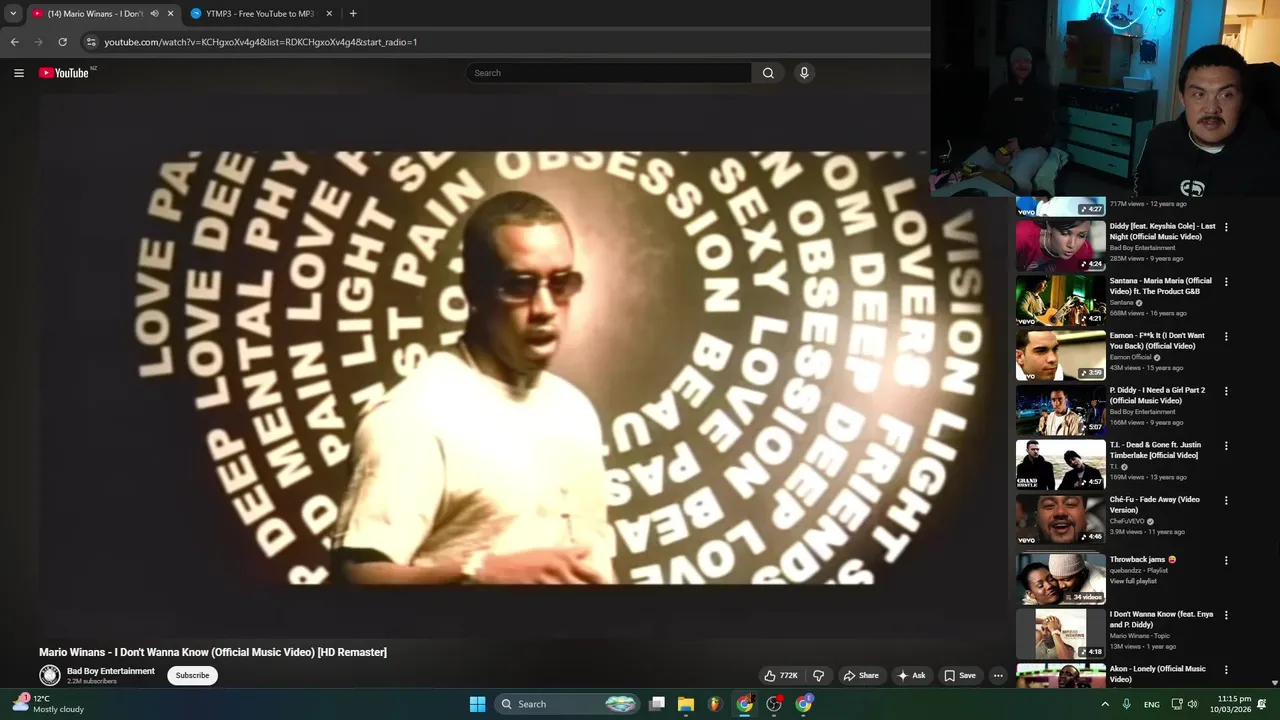Open a new browser tab
The height and width of the screenshot is (720, 1280).
(353, 14)
